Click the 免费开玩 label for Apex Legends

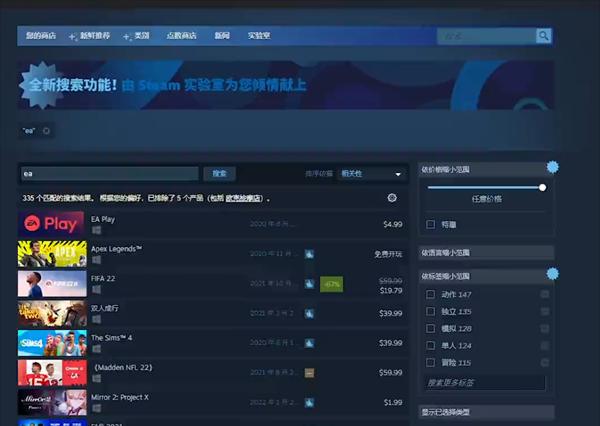coord(388,254)
